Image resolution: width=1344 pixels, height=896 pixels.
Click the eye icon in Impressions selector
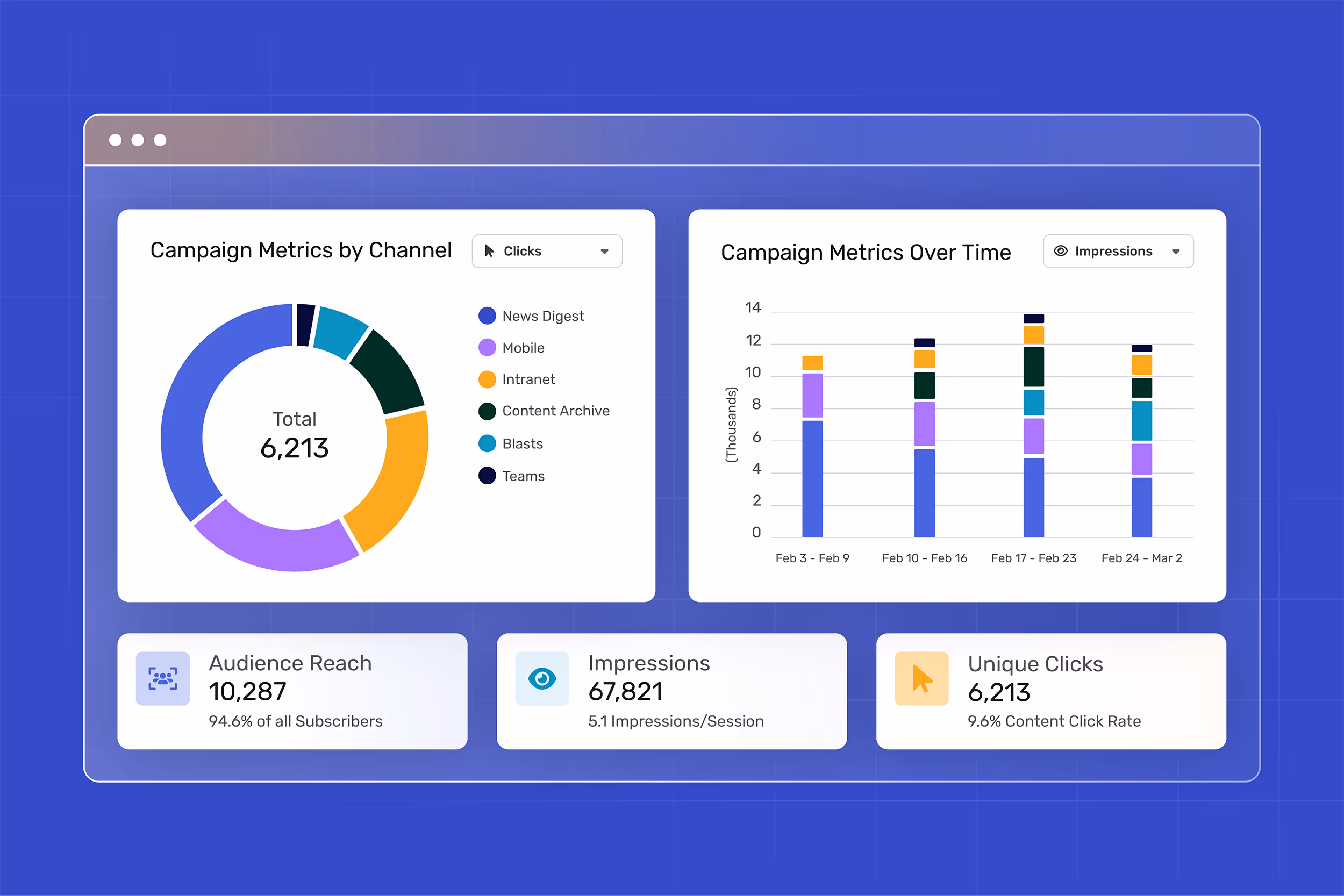pyautogui.click(x=1061, y=251)
